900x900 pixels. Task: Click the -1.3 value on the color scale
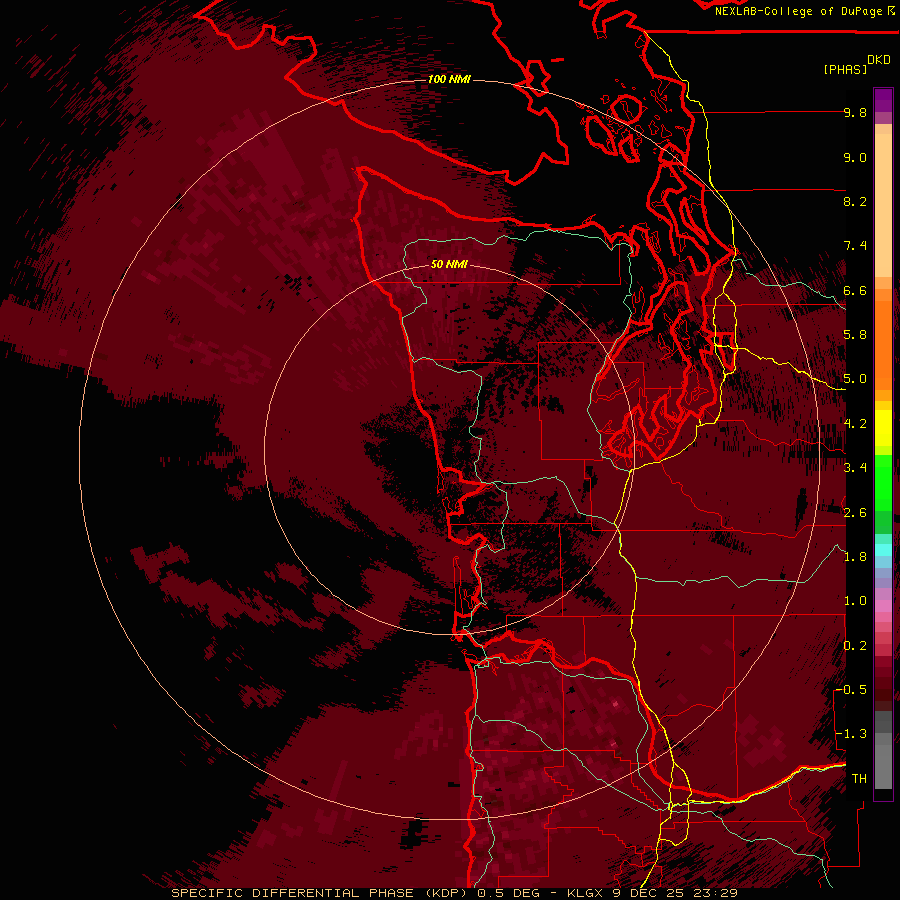tap(851, 734)
